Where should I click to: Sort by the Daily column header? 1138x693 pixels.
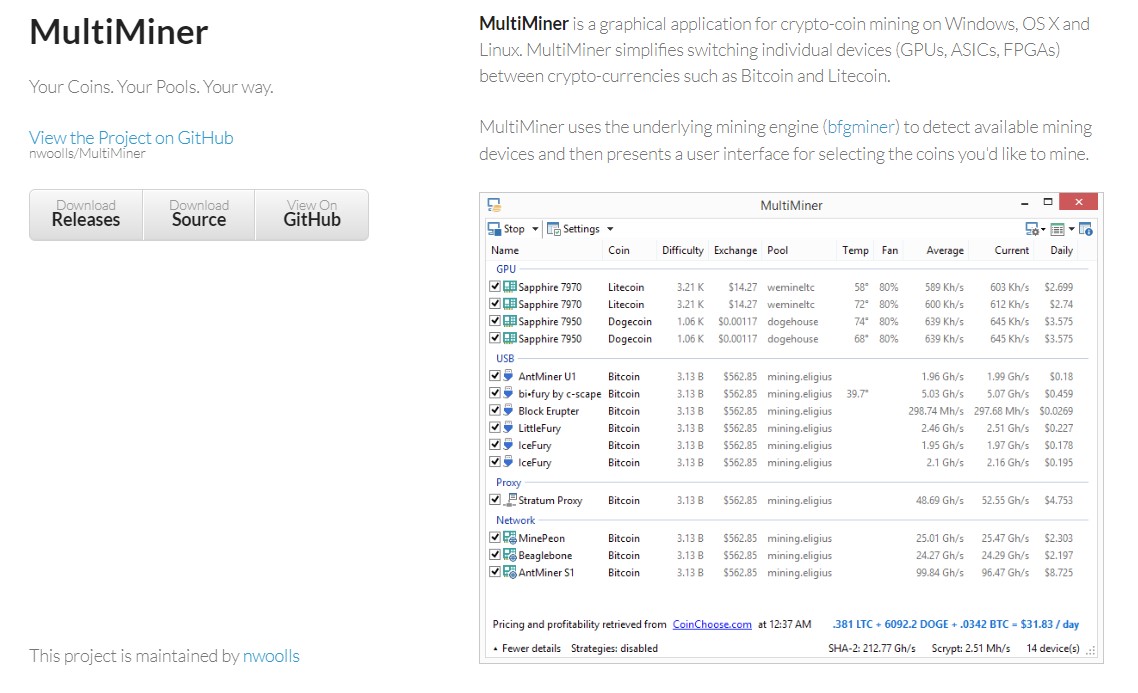(x=1060, y=250)
